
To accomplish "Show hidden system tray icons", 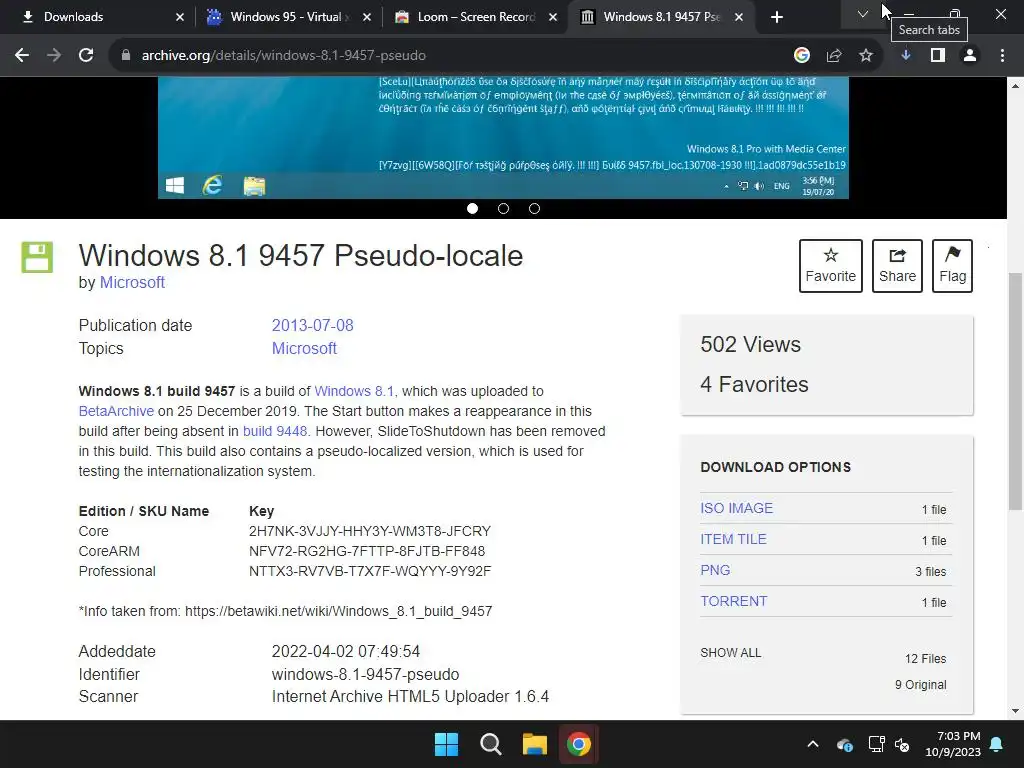I will (813, 744).
